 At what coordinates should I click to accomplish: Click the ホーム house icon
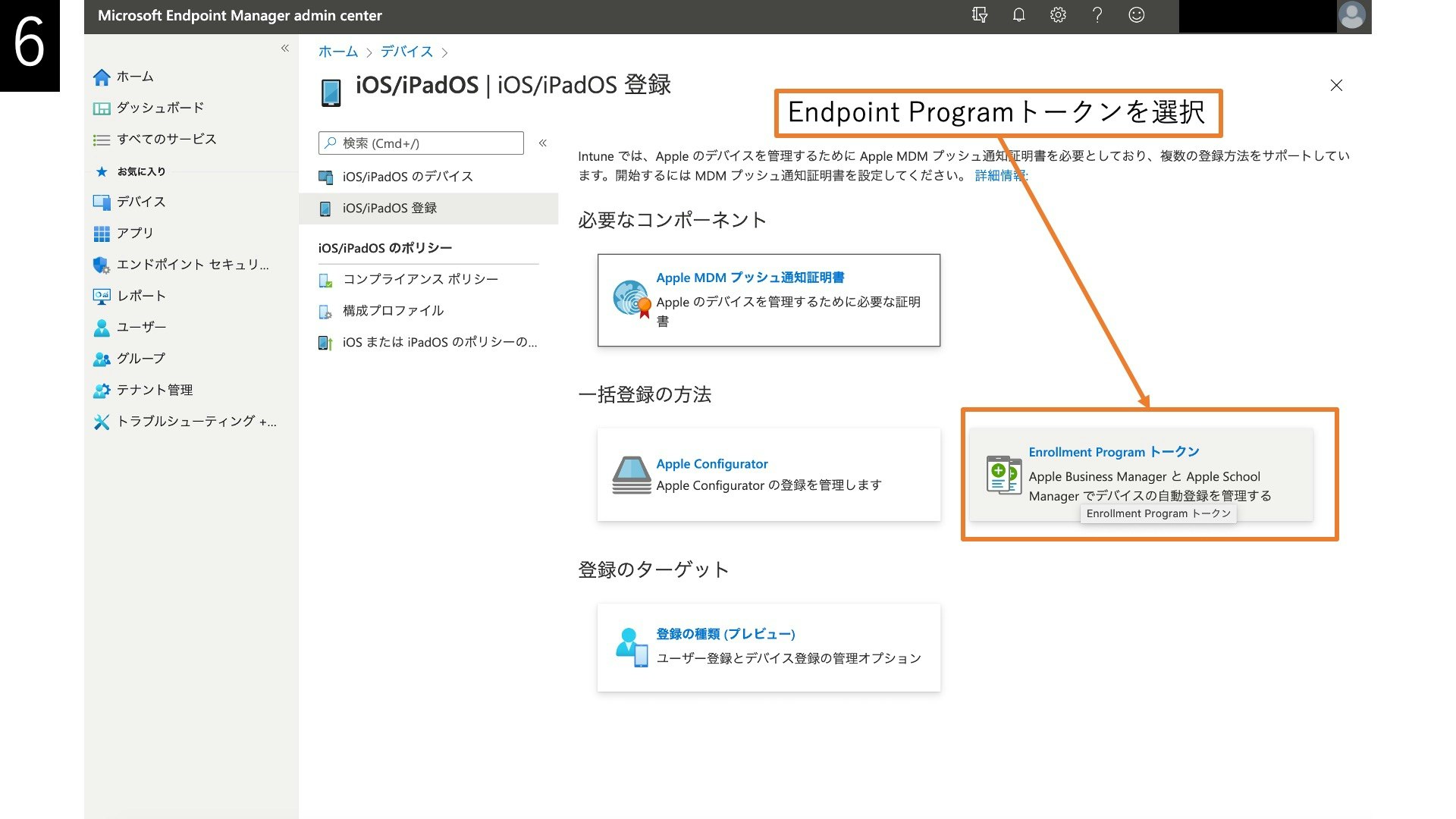[102, 77]
